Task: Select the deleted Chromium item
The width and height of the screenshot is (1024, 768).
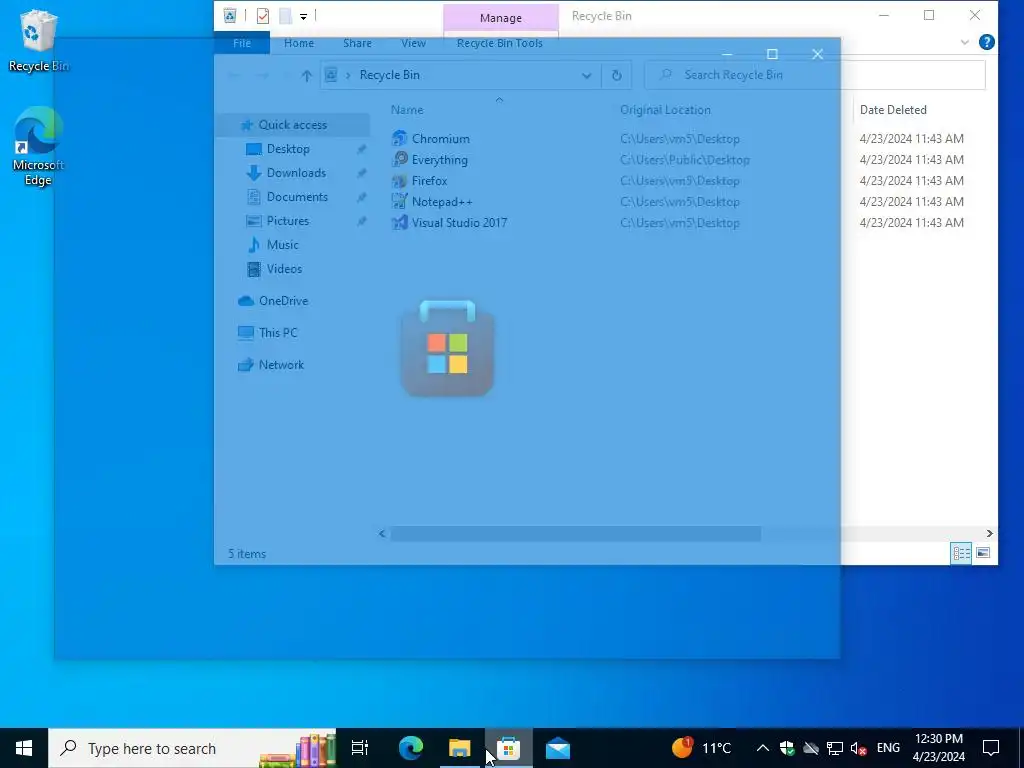Action: [x=440, y=138]
